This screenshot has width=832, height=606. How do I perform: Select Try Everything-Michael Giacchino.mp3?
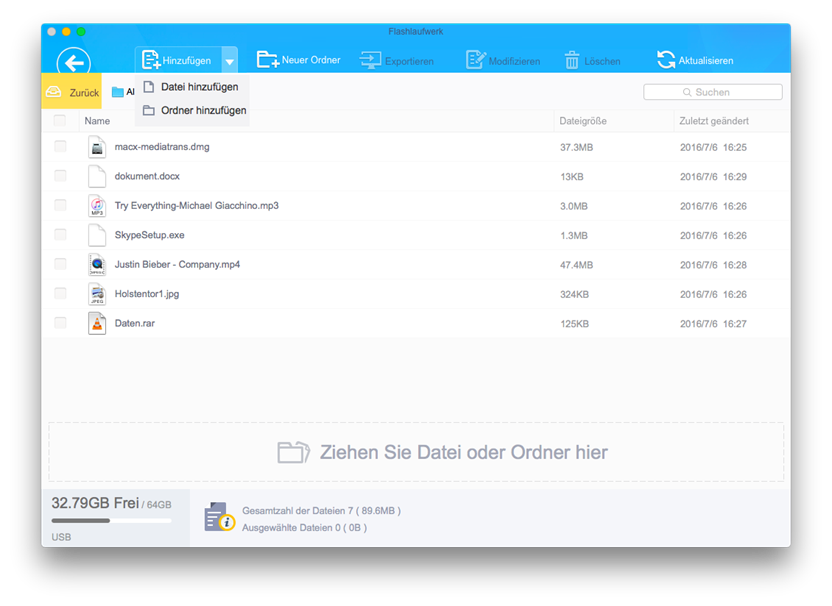[x=196, y=205]
